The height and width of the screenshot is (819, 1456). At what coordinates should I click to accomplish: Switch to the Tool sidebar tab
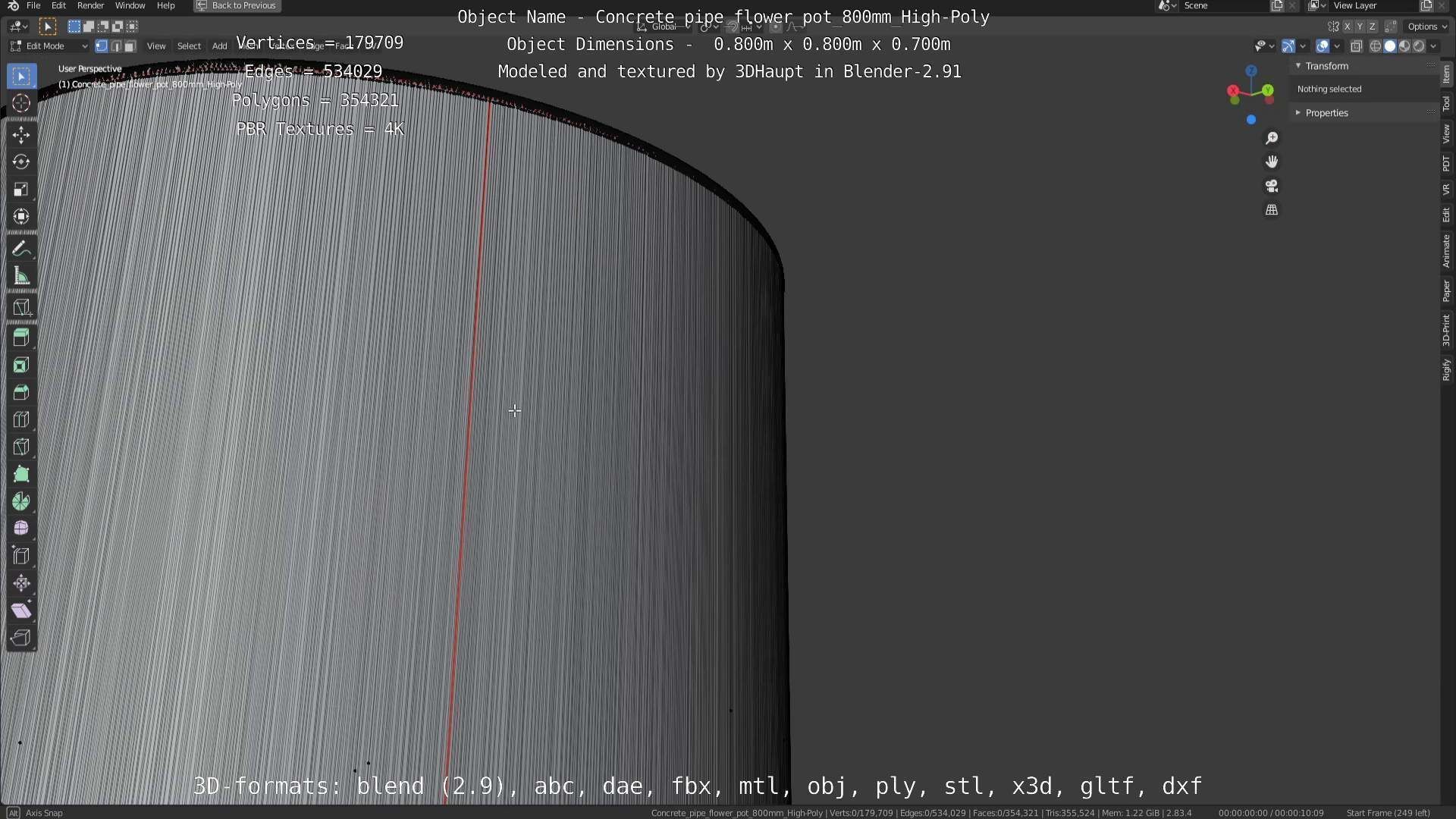tap(1446, 104)
